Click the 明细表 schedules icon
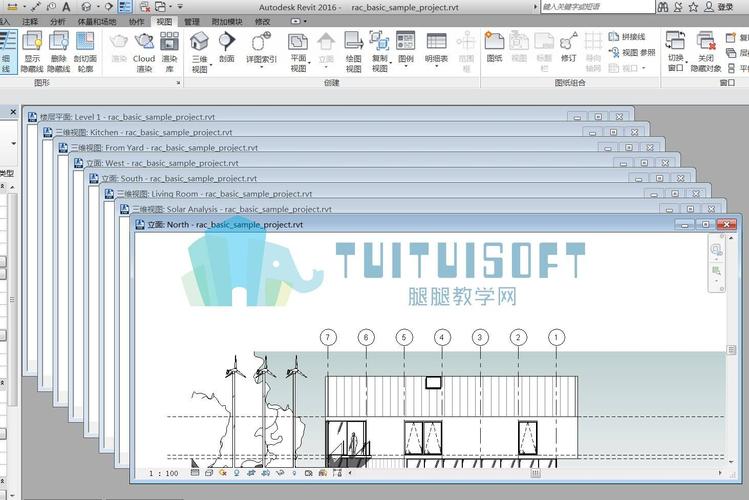This screenshot has width=749, height=500. pyautogui.click(x=436, y=41)
